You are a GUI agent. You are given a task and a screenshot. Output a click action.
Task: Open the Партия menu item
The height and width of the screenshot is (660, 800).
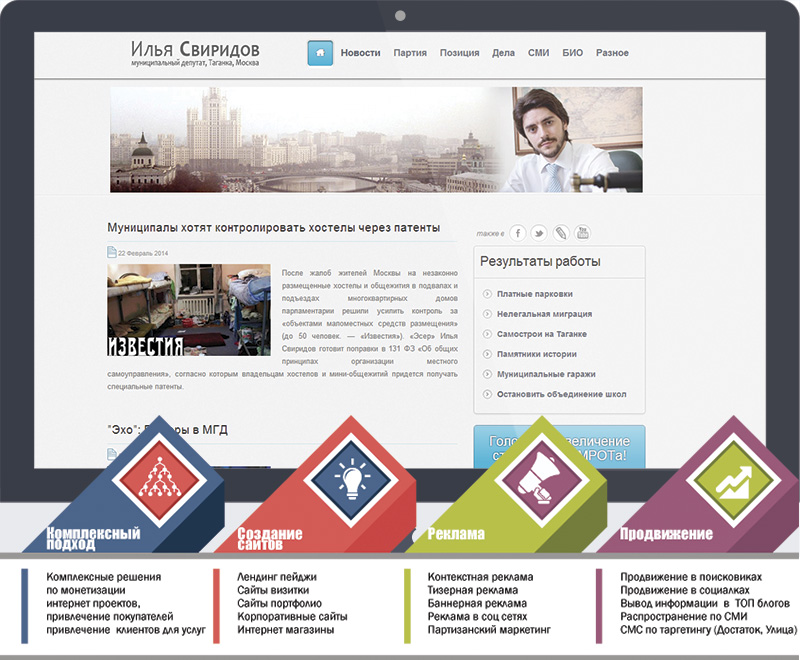click(x=410, y=53)
